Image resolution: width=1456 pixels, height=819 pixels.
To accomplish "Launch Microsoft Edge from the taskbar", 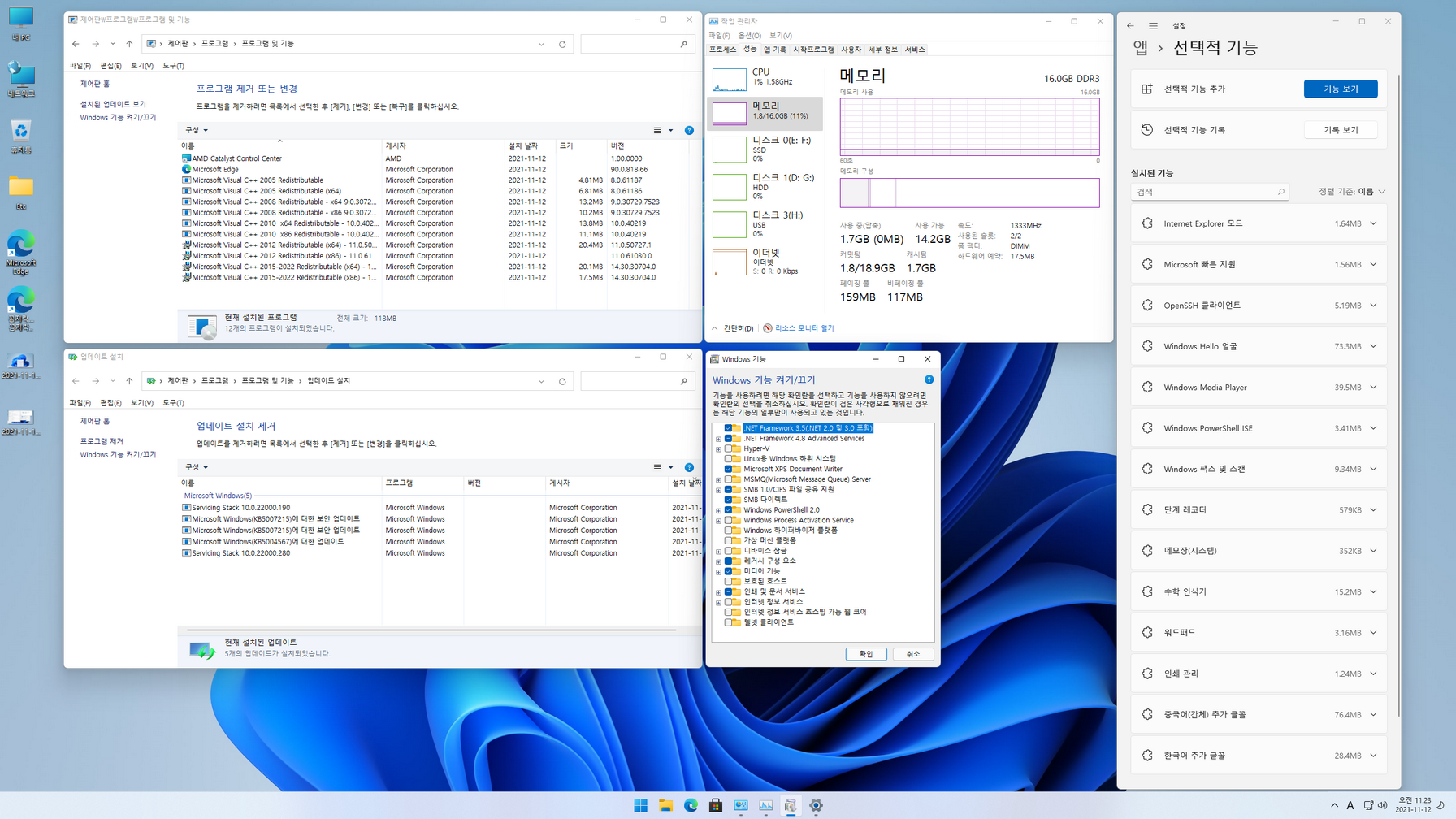I will pyautogui.click(x=691, y=805).
